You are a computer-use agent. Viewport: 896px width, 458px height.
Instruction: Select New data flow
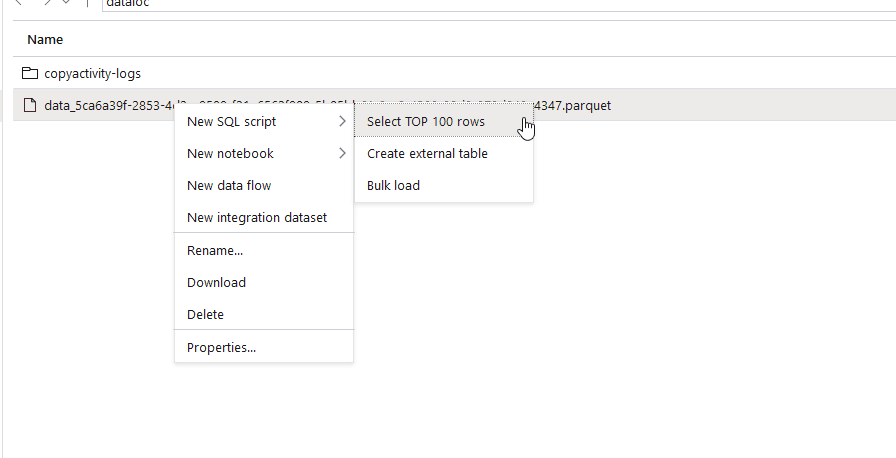pos(229,186)
